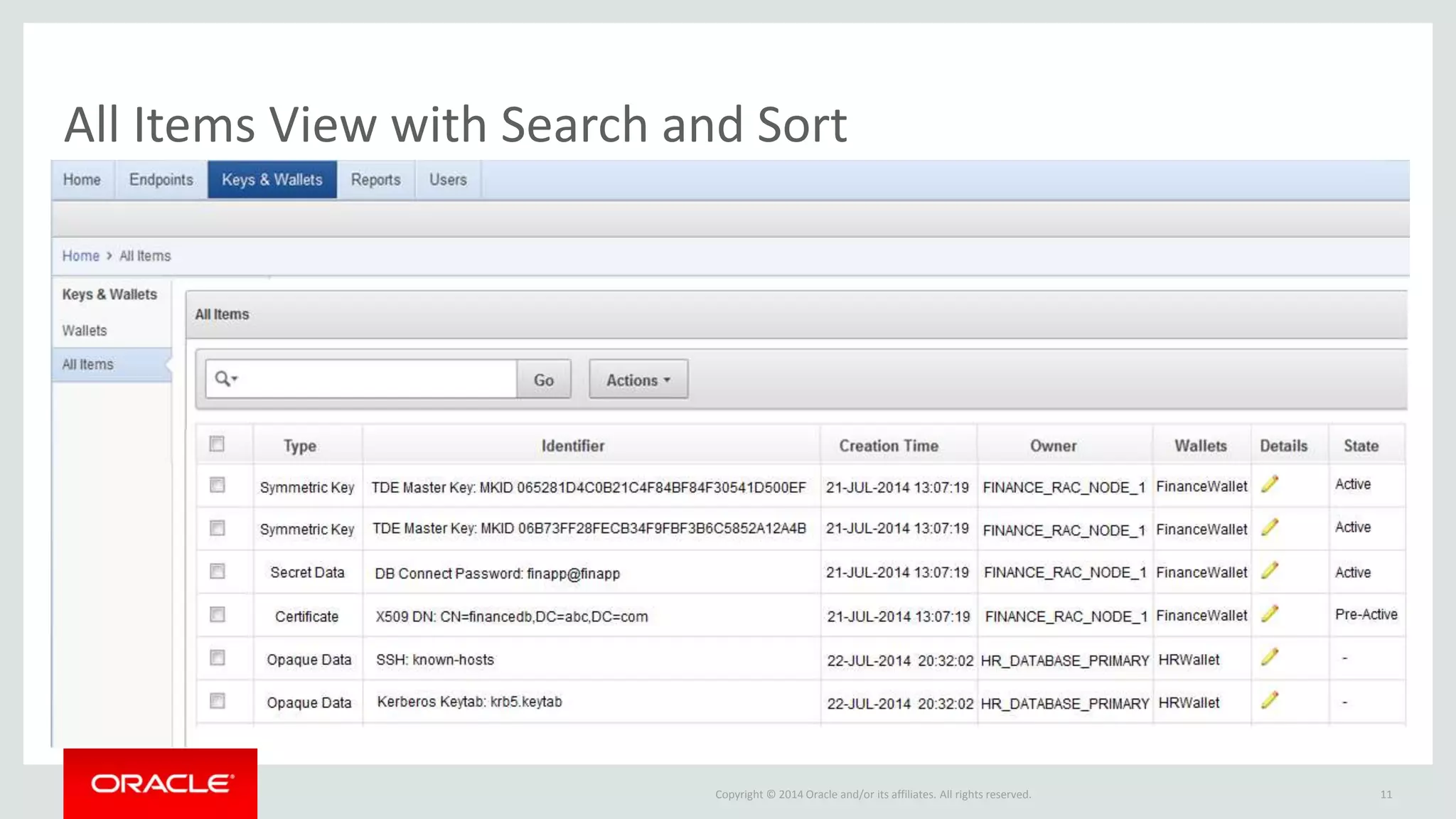Check the Secret Data row checkbox
The width and height of the screenshot is (1456, 819).
point(218,572)
